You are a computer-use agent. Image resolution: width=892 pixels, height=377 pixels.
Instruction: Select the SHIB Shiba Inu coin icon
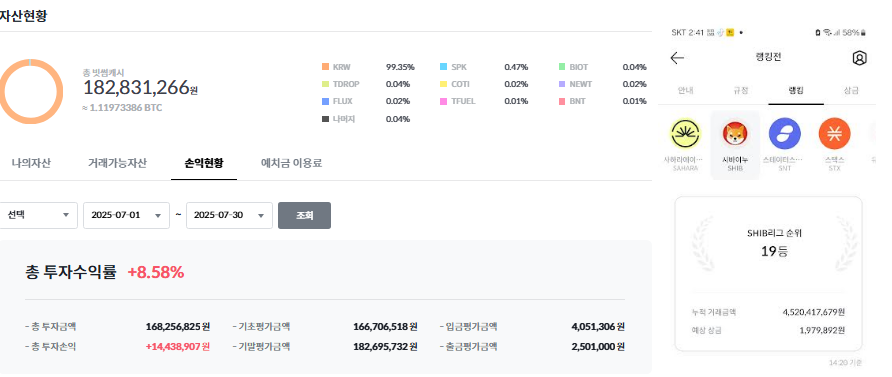736,134
